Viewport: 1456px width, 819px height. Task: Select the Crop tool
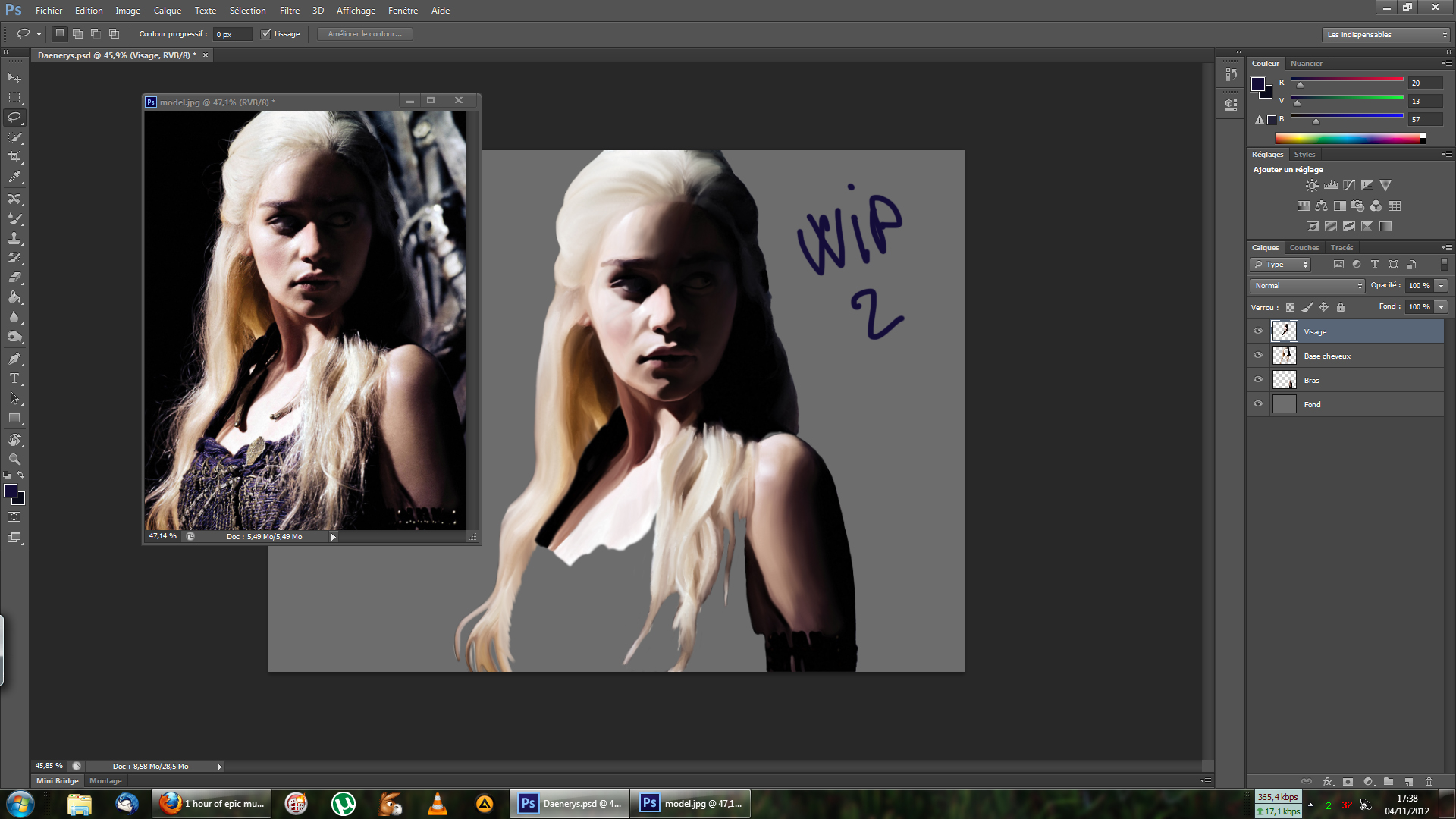(14, 157)
